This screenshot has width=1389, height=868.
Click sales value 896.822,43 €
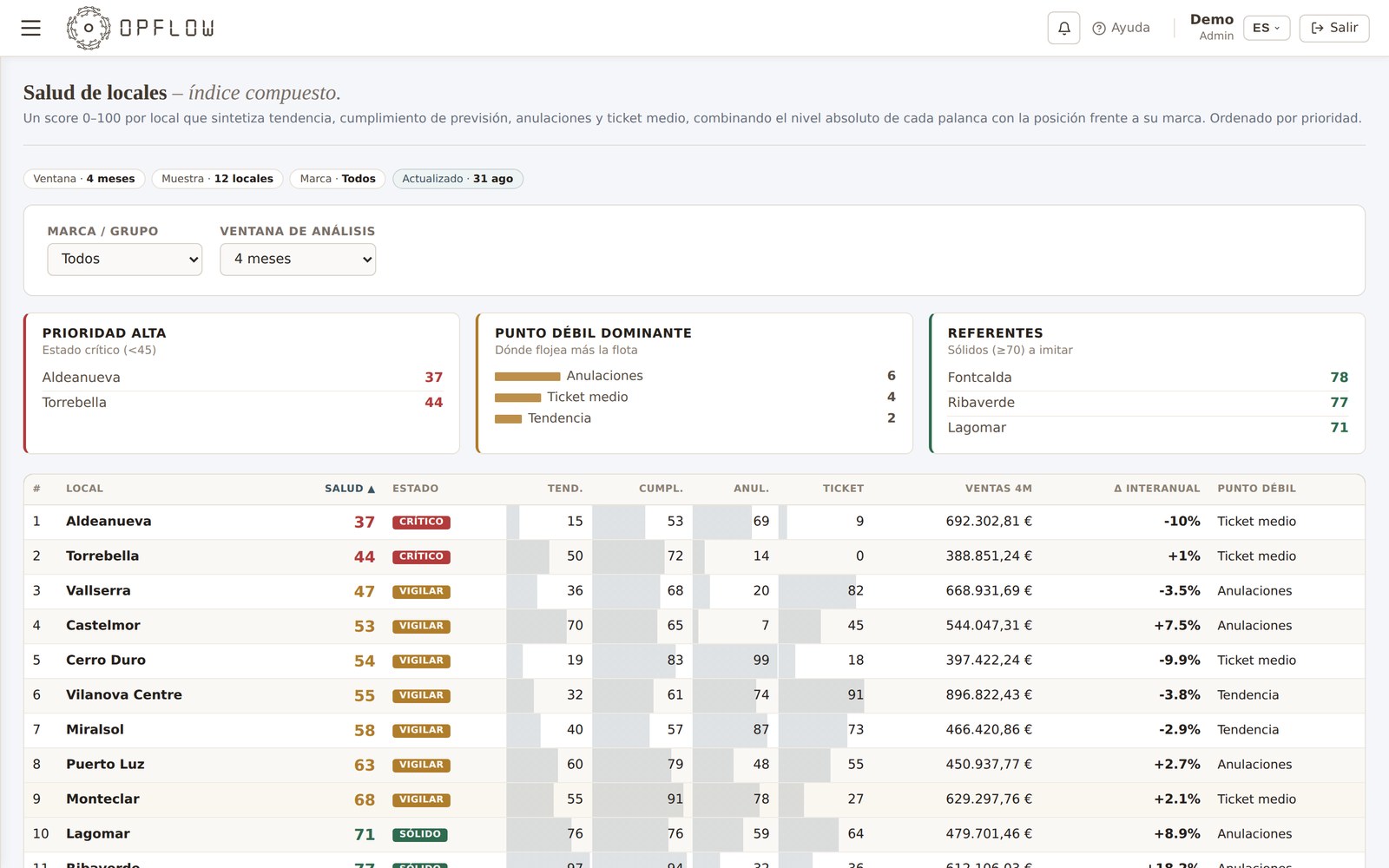(989, 695)
